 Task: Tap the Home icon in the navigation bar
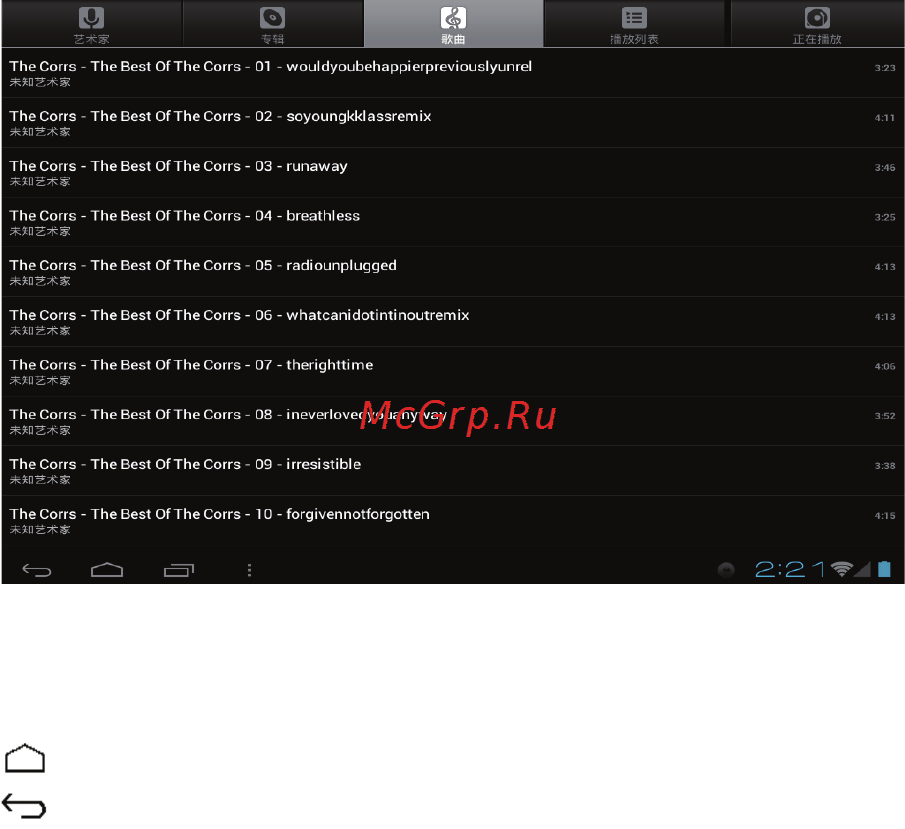tap(107, 570)
